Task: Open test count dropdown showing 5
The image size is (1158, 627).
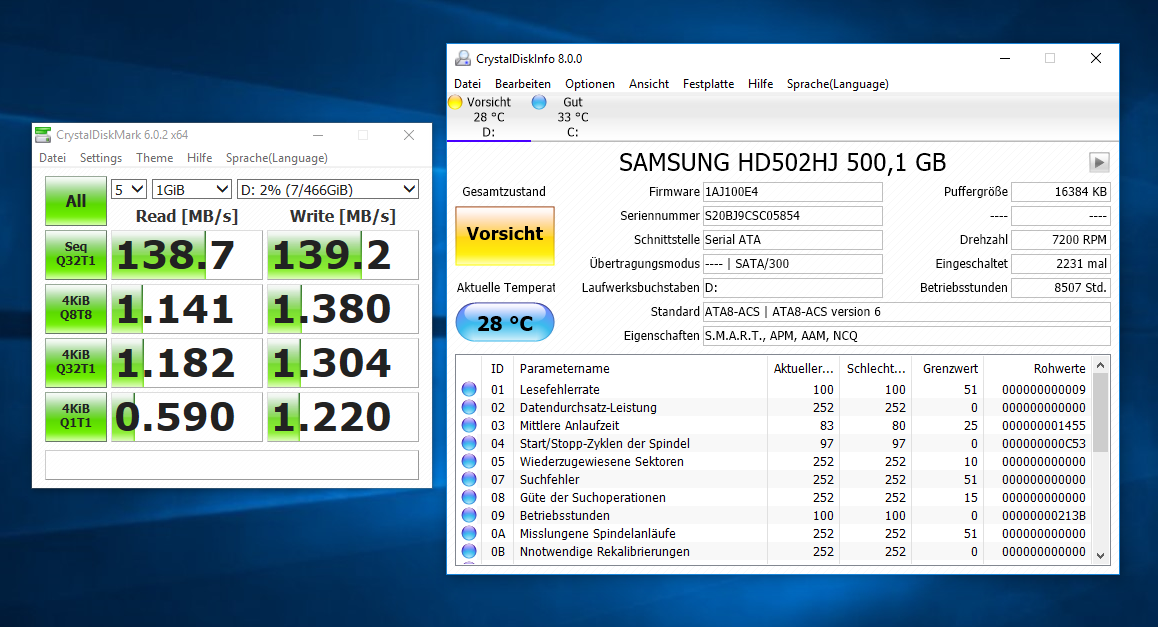Action: pos(129,190)
